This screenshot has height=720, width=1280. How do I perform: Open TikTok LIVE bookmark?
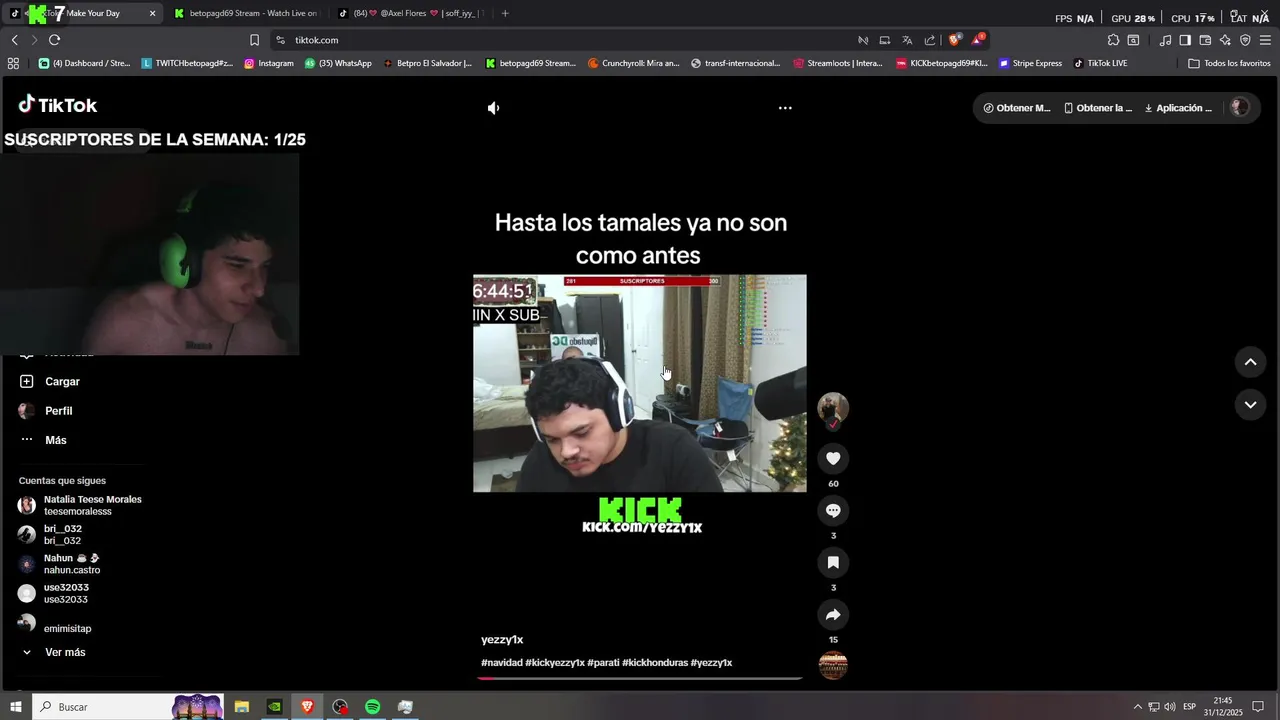[1100, 63]
